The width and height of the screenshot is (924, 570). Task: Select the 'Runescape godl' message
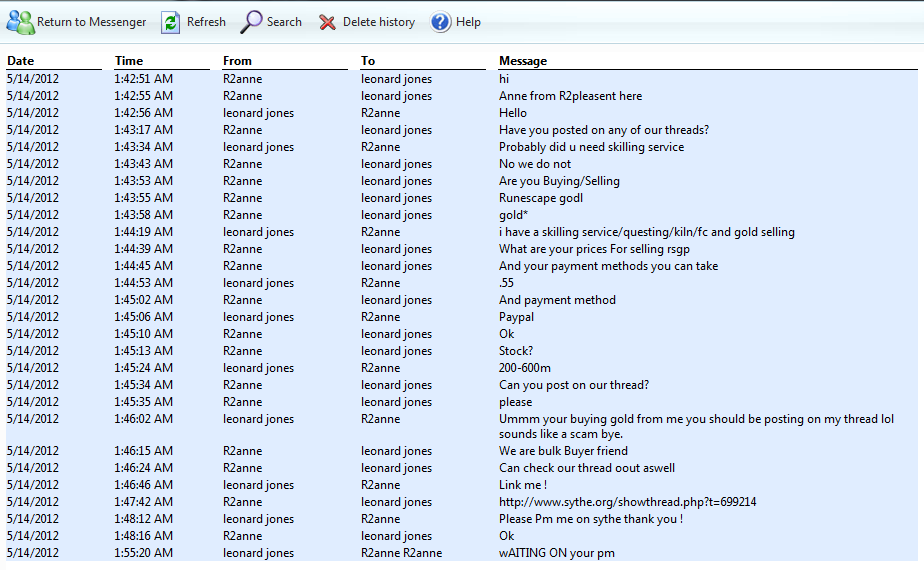[x=541, y=198]
